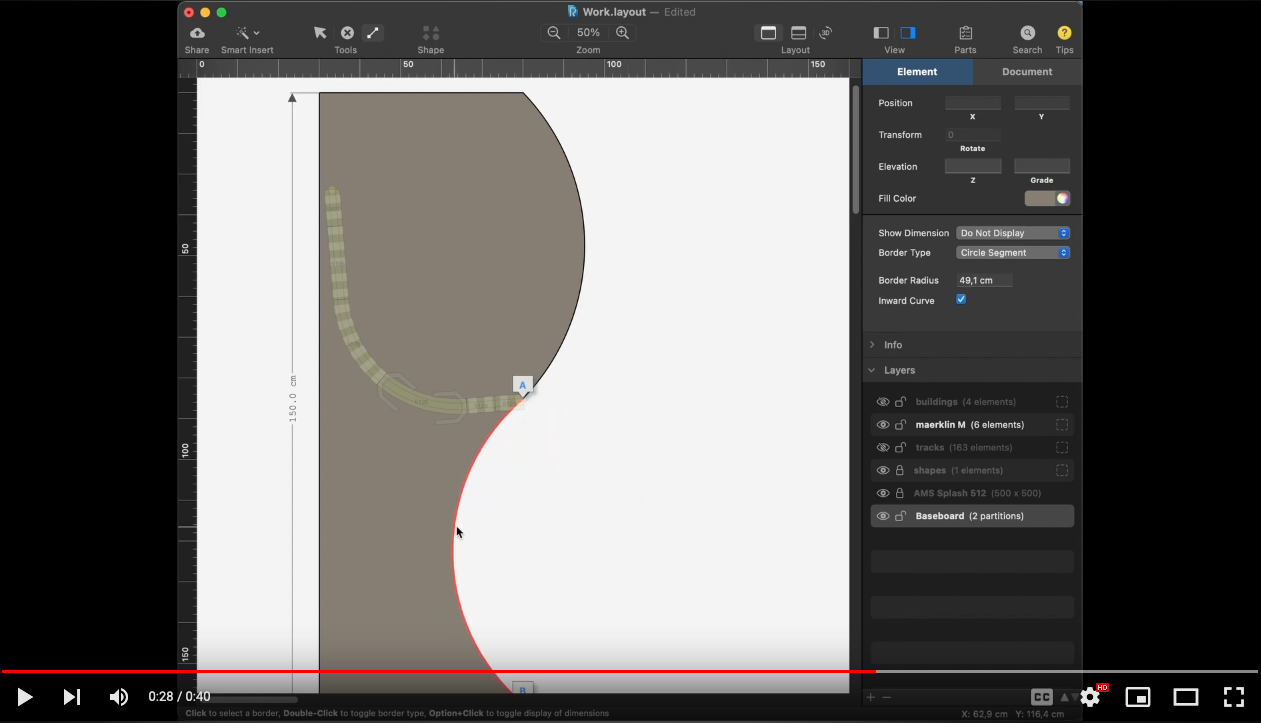
Task: Skip to the next video
Action: tap(72, 697)
